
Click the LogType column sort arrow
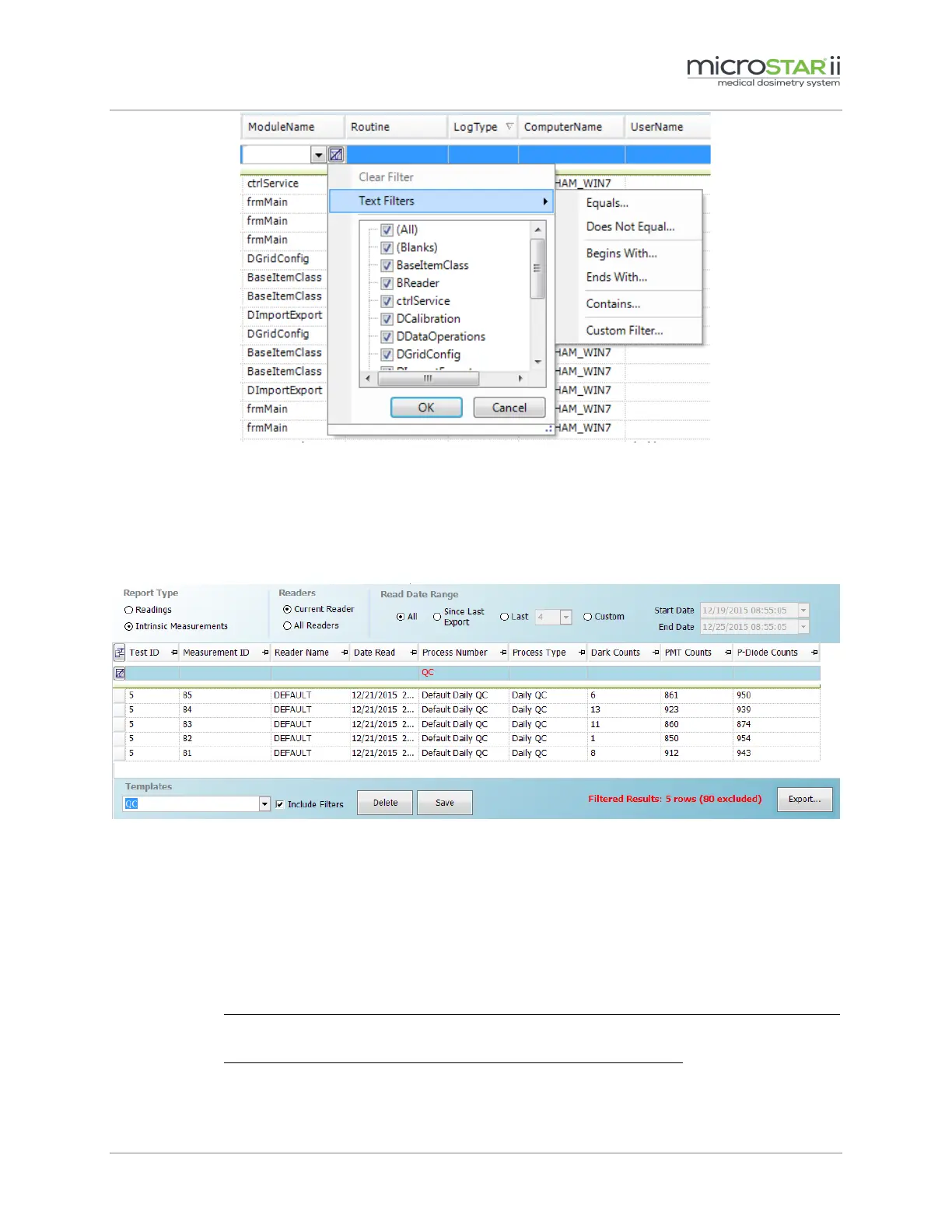509,127
